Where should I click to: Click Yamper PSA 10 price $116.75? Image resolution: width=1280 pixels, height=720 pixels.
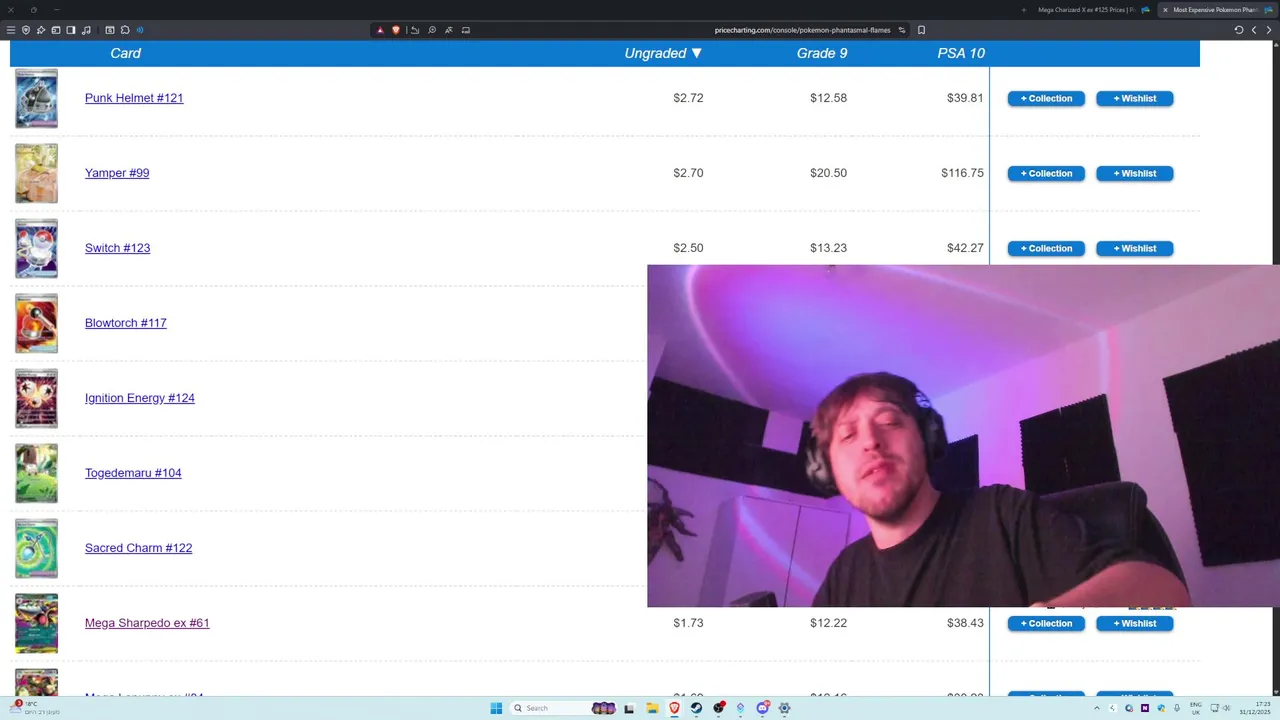962,173
